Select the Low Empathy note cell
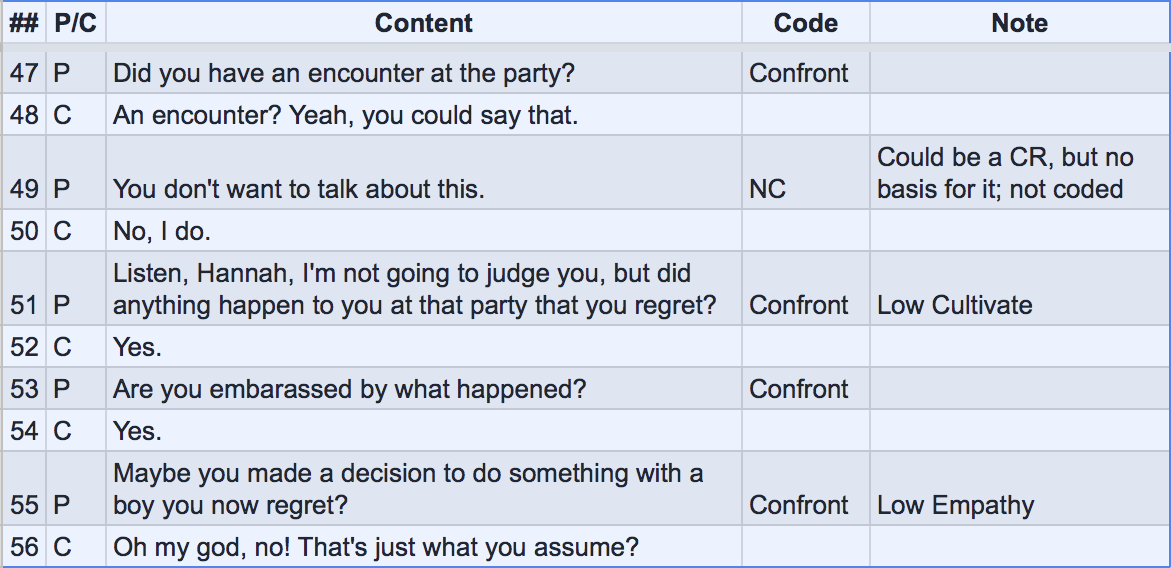 (955, 505)
